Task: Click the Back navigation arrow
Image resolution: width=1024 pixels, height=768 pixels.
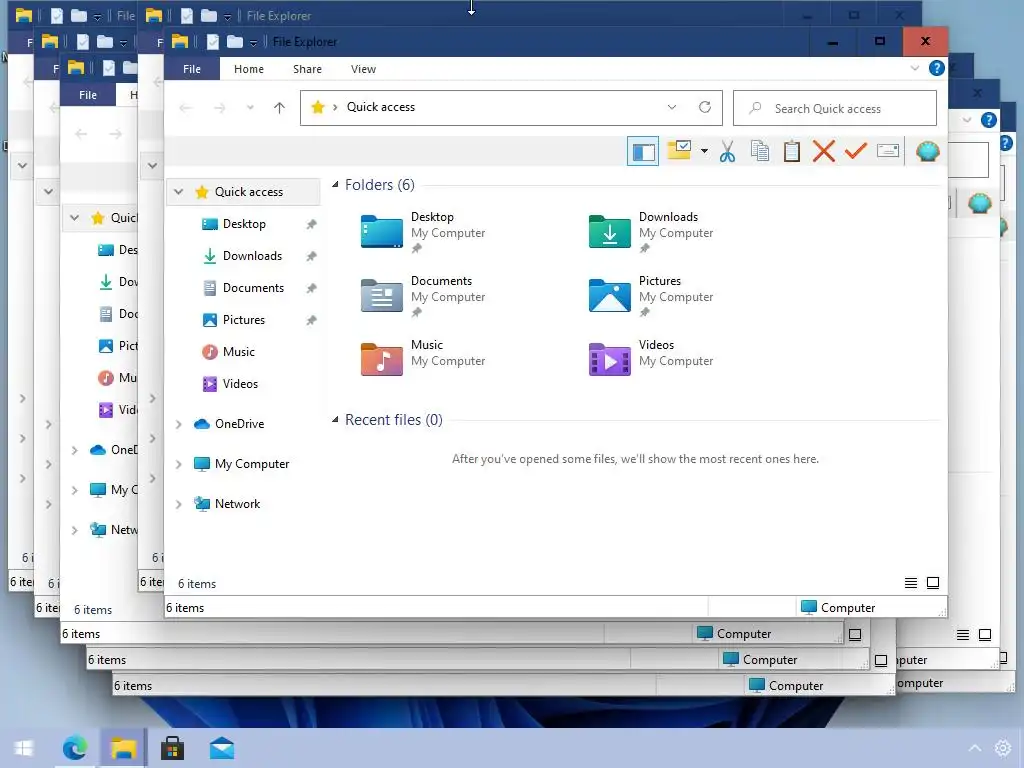Action: click(185, 108)
